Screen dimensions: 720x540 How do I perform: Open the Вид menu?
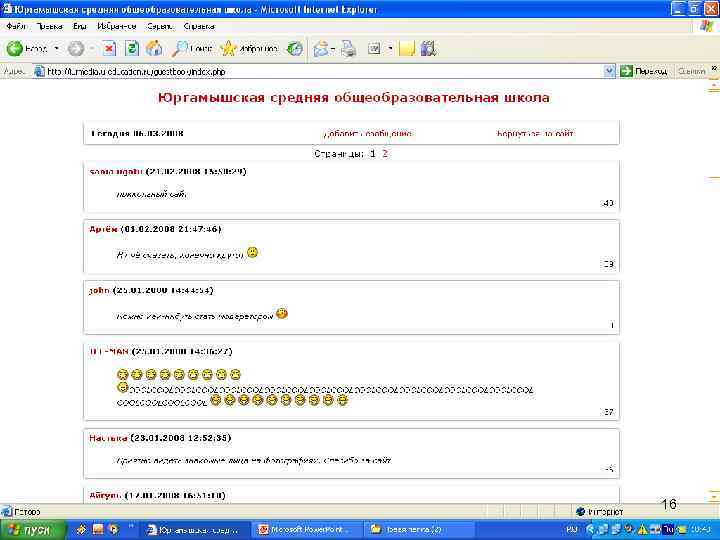pyautogui.click(x=79, y=26)
